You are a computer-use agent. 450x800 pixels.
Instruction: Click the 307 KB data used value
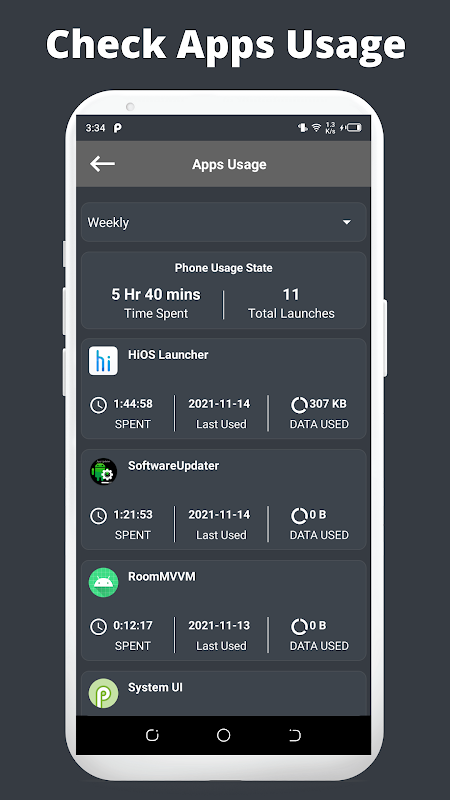click(x=328, y=404)
